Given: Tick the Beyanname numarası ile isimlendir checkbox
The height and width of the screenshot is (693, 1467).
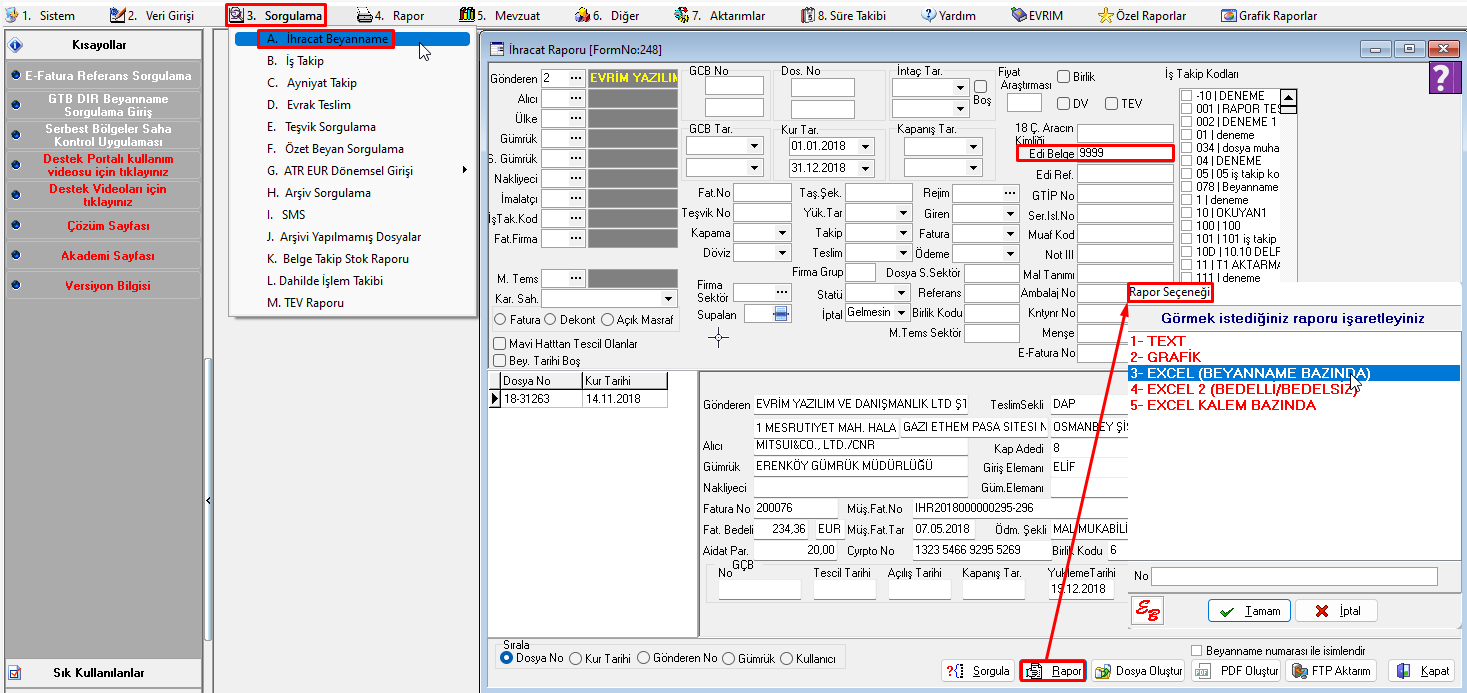Looking at the screenshot, I should click(x=1197, y=651).
